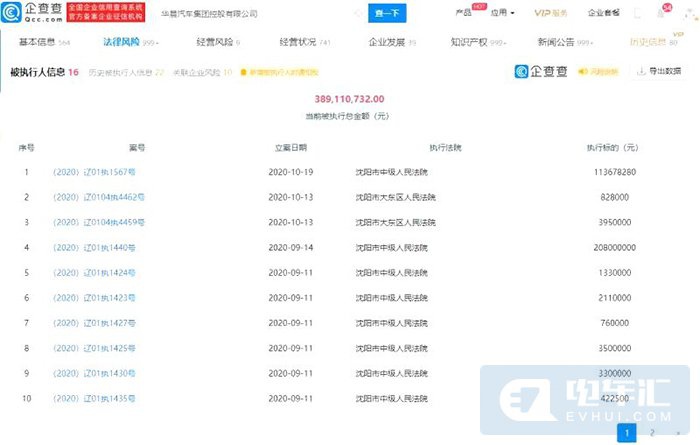Click the date 2020-09-14
Screen dimensions: 700x445
coord(291,247)
